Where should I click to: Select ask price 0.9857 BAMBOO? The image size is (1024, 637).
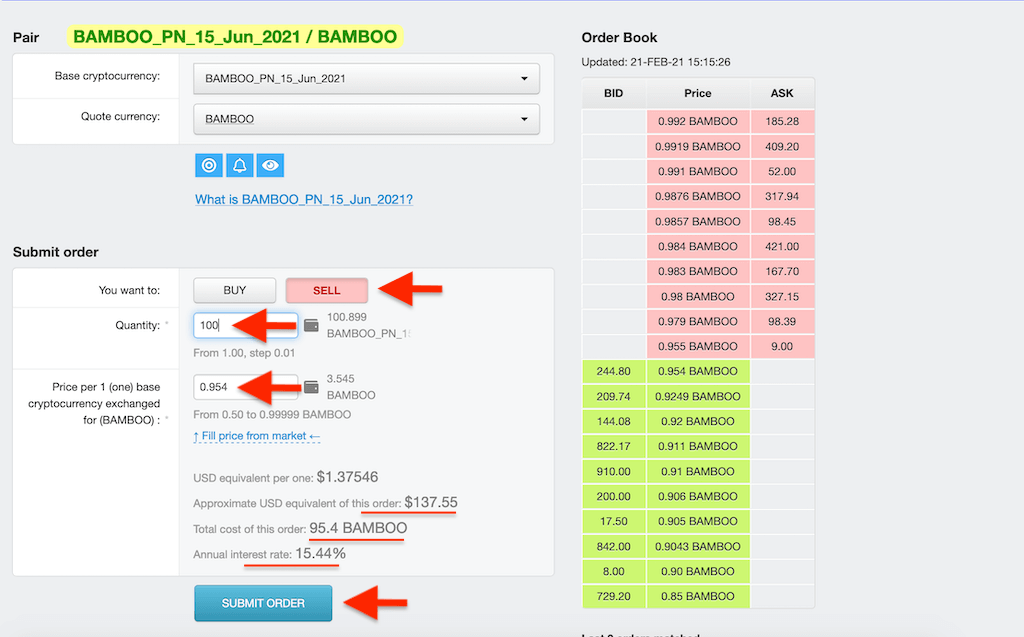click(x=697, y=221)
